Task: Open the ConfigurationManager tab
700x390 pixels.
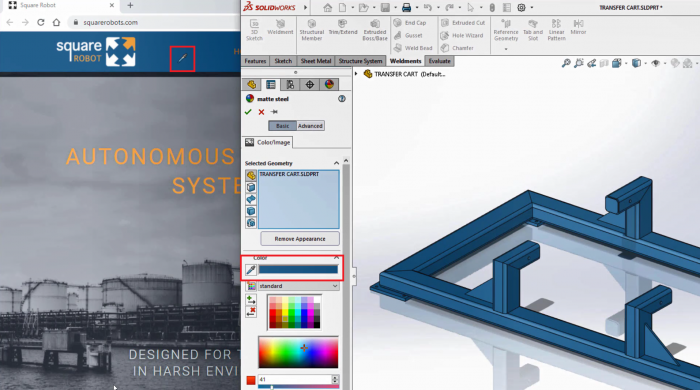Action: pyautogui.click(x=290, y=84)
